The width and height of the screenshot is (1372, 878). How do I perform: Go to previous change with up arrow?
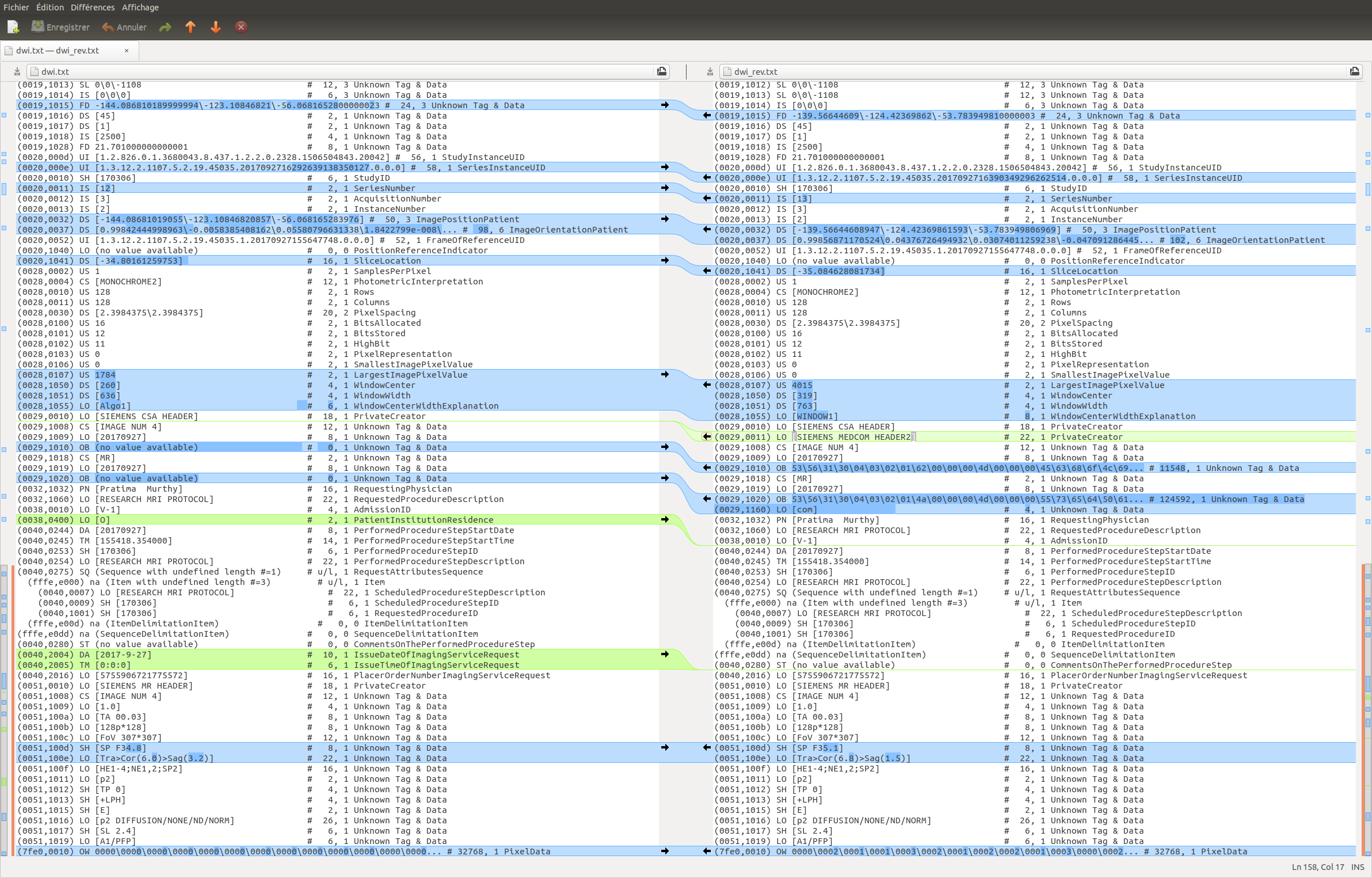tap(190, 27)
